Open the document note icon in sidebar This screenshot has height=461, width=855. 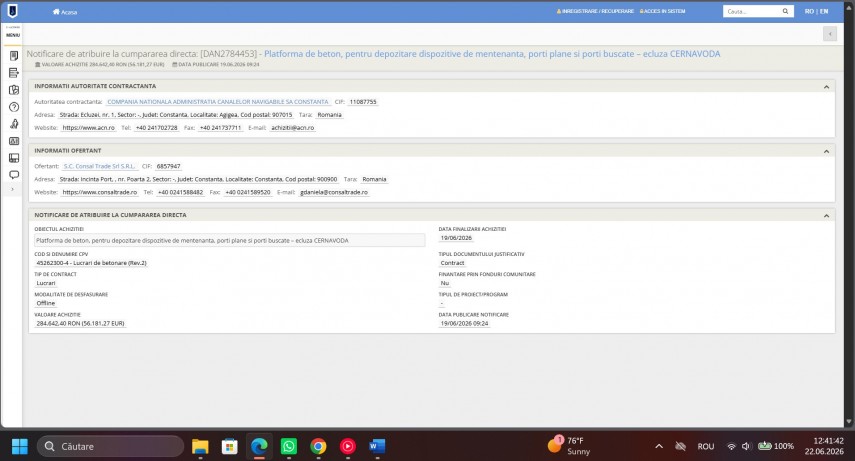point(14,56)
